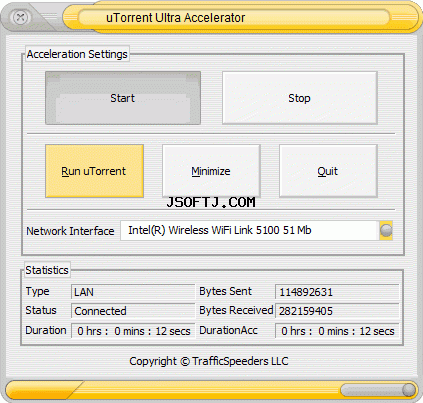Click the DurationAcc value field
The image size is (423, 403).
point(337,331)
